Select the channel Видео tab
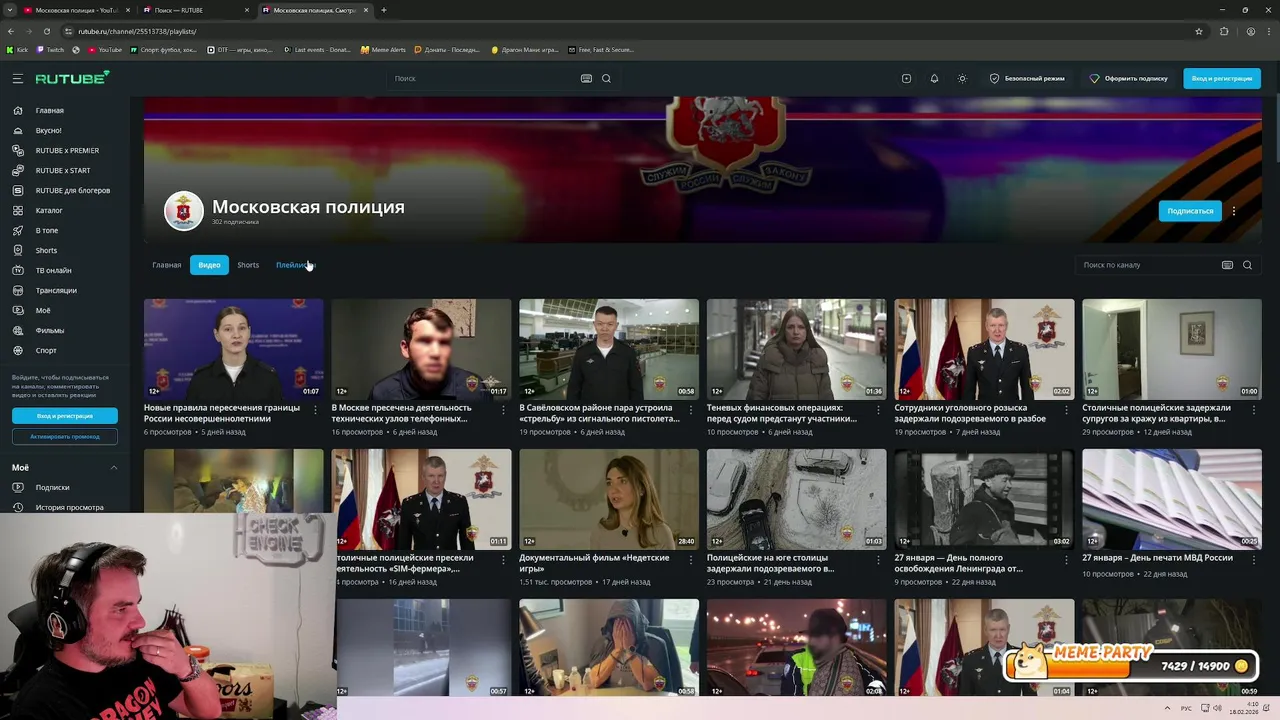Screen dimensions: 1280x720 pyautogui.click(x=209, y=265)
